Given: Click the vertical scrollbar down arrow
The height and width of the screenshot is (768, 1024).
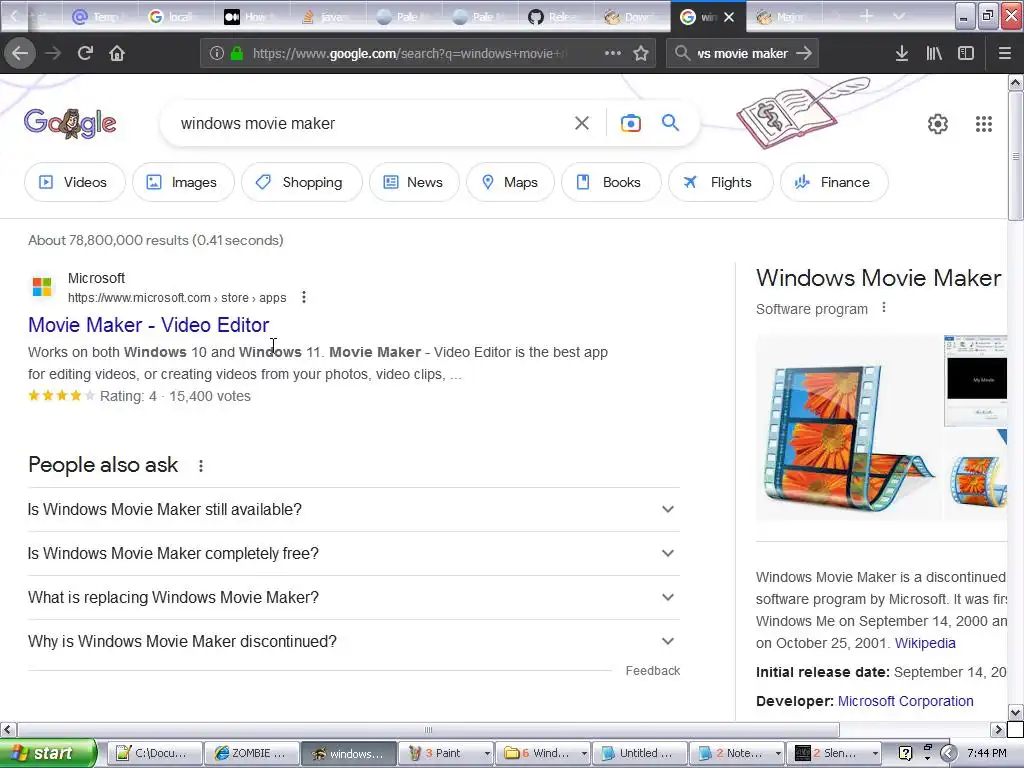Looking at the screenshot, I should 1016,712.
